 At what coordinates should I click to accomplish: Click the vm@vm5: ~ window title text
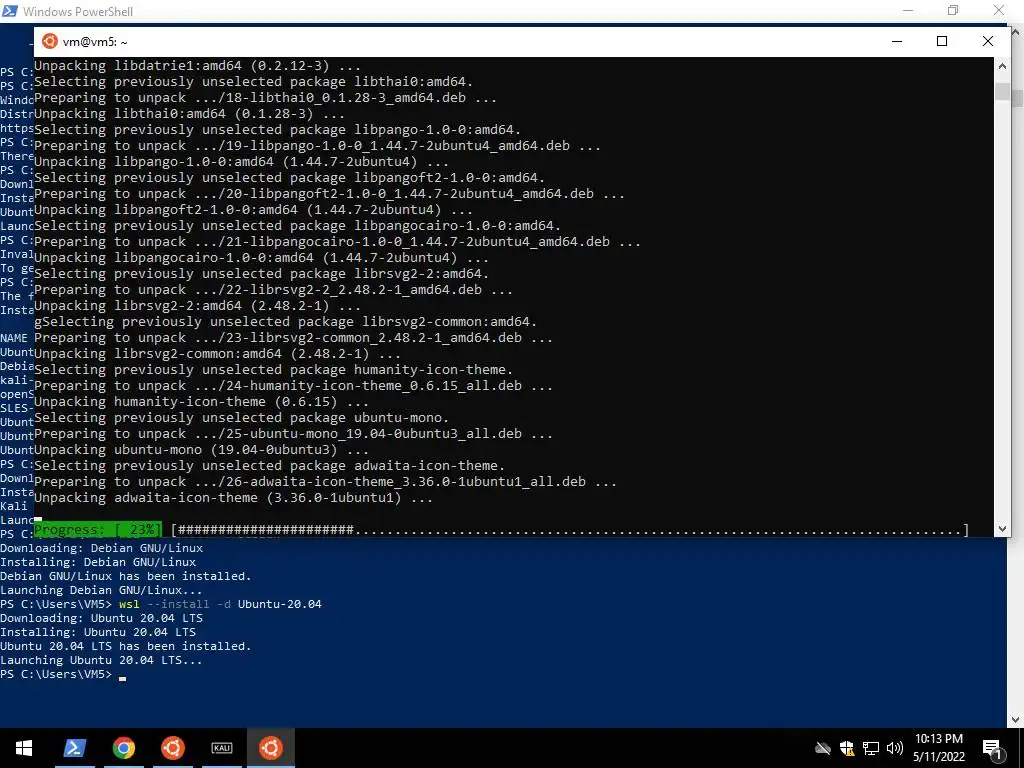95,42
